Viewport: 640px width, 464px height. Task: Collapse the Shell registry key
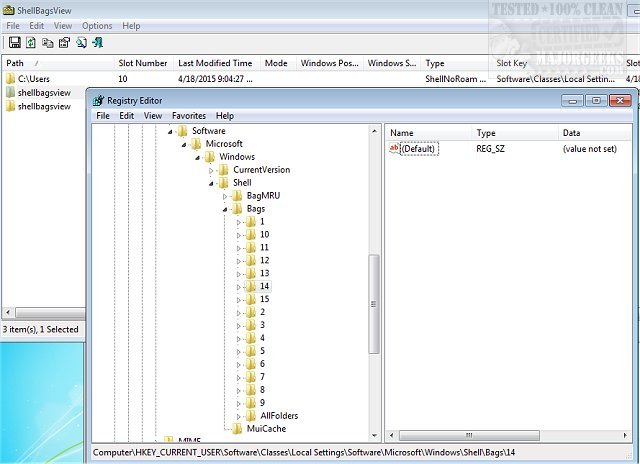(211, 183)
